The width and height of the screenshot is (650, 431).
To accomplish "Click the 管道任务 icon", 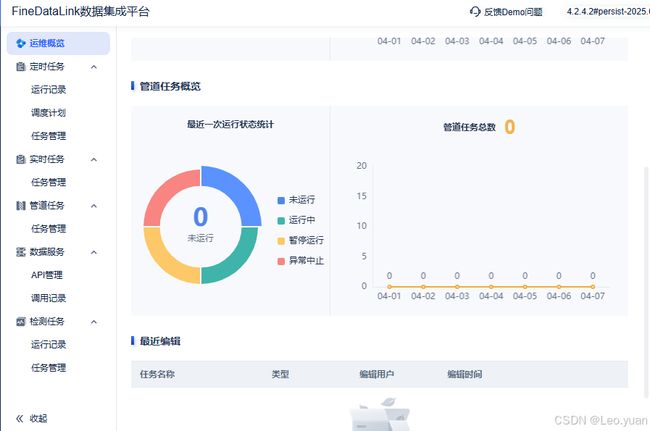I will [x=21, y=206].
